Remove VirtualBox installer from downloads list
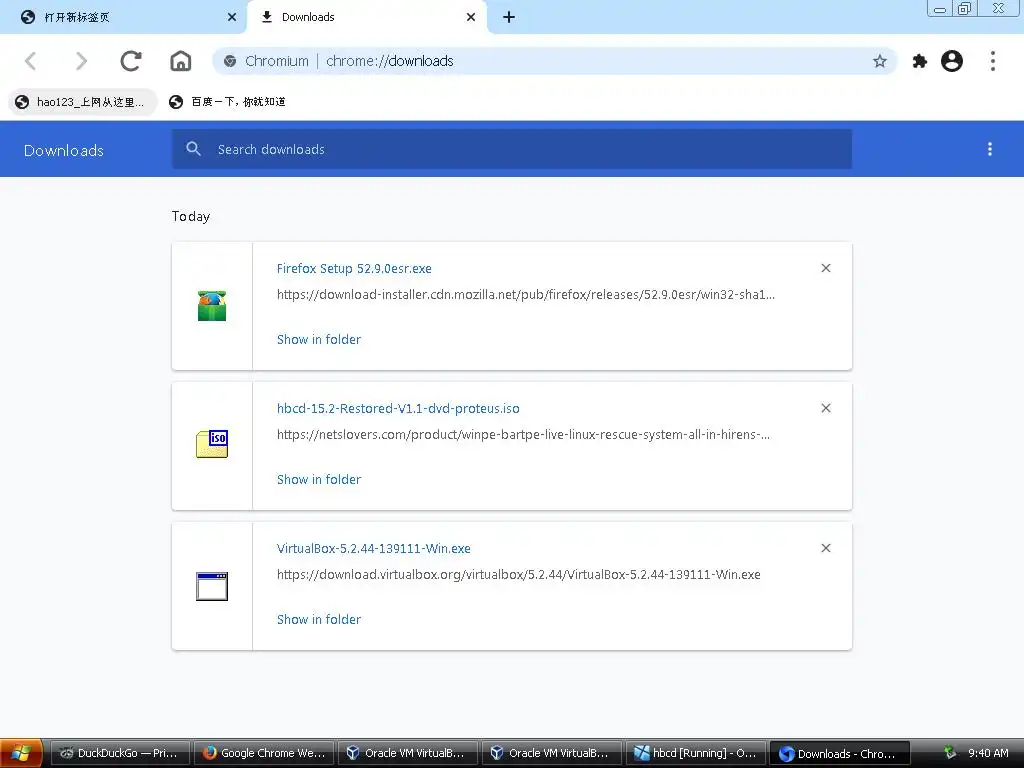Image resolution: width=1024 pixels, height=768 pixels. click(x=825, y=548)
